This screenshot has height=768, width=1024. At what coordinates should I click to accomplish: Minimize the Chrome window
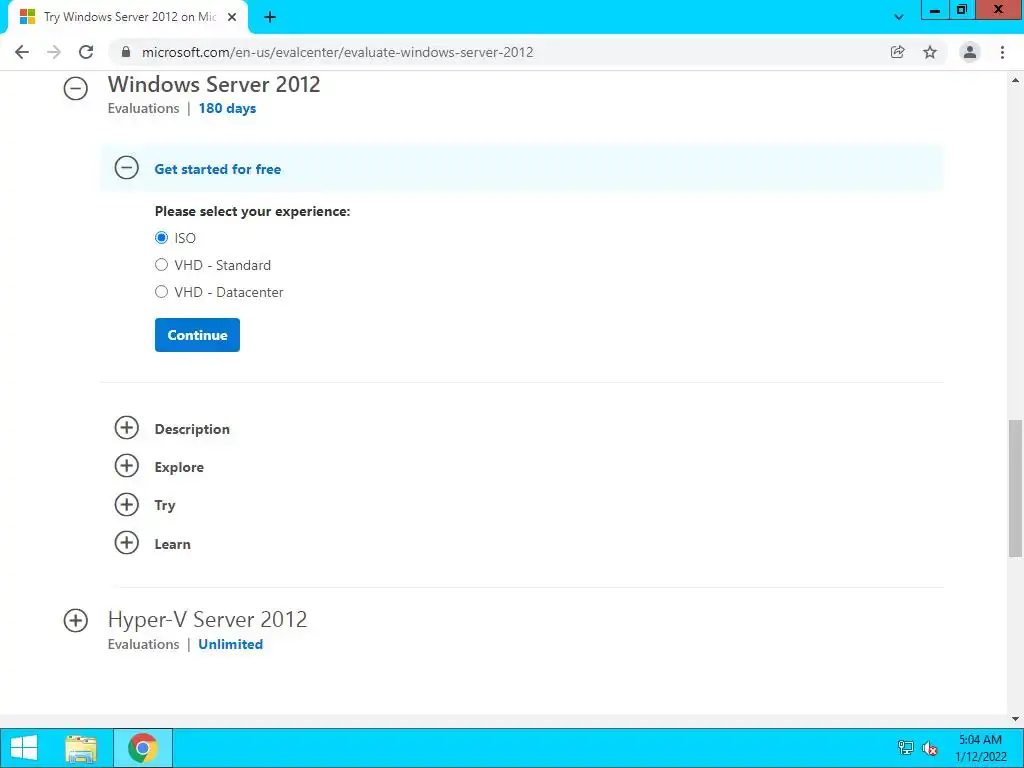[x=935, y=10]
